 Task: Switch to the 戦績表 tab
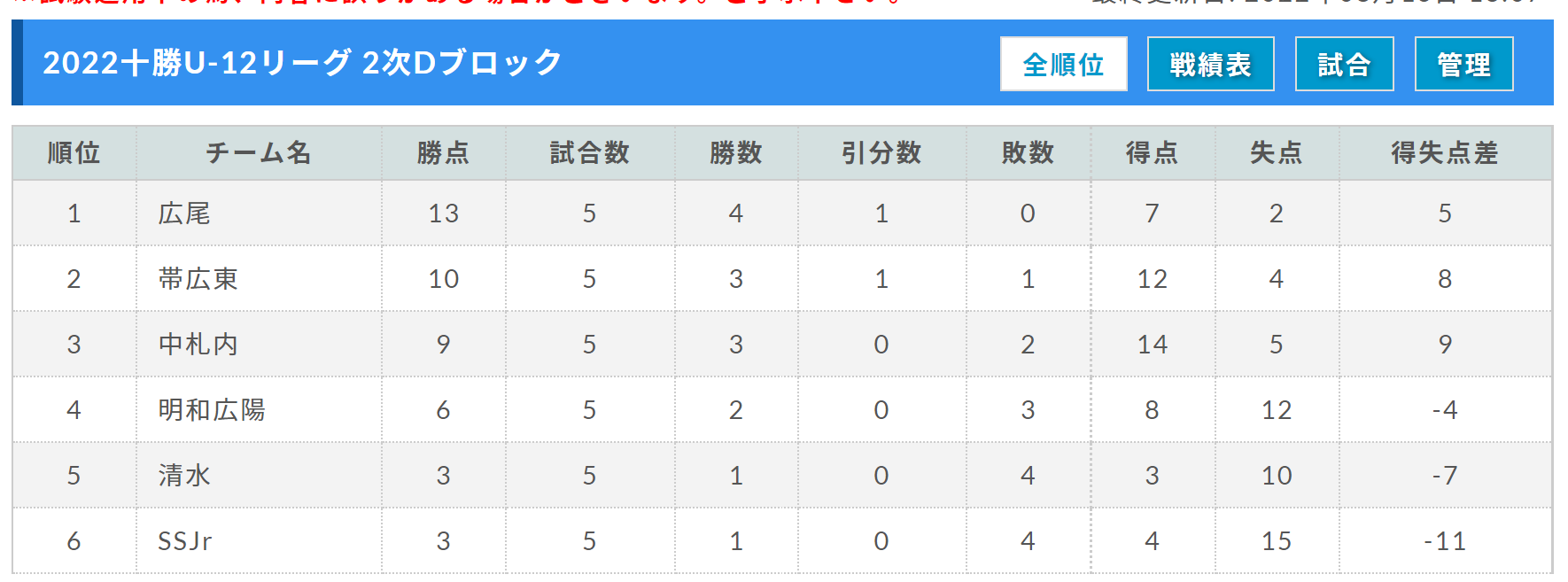coord(1210,64)
